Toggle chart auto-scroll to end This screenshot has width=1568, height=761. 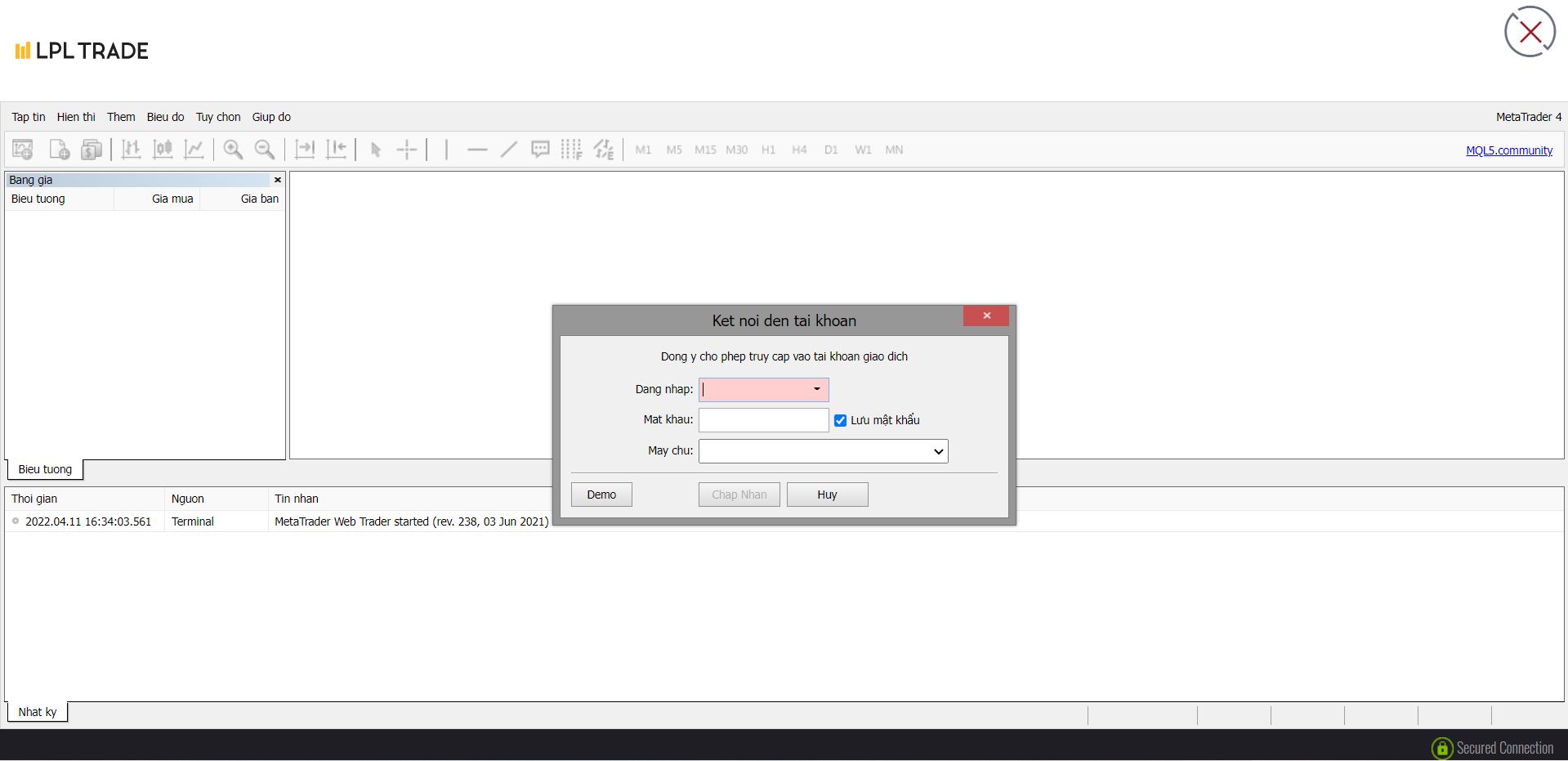[305, 150]
